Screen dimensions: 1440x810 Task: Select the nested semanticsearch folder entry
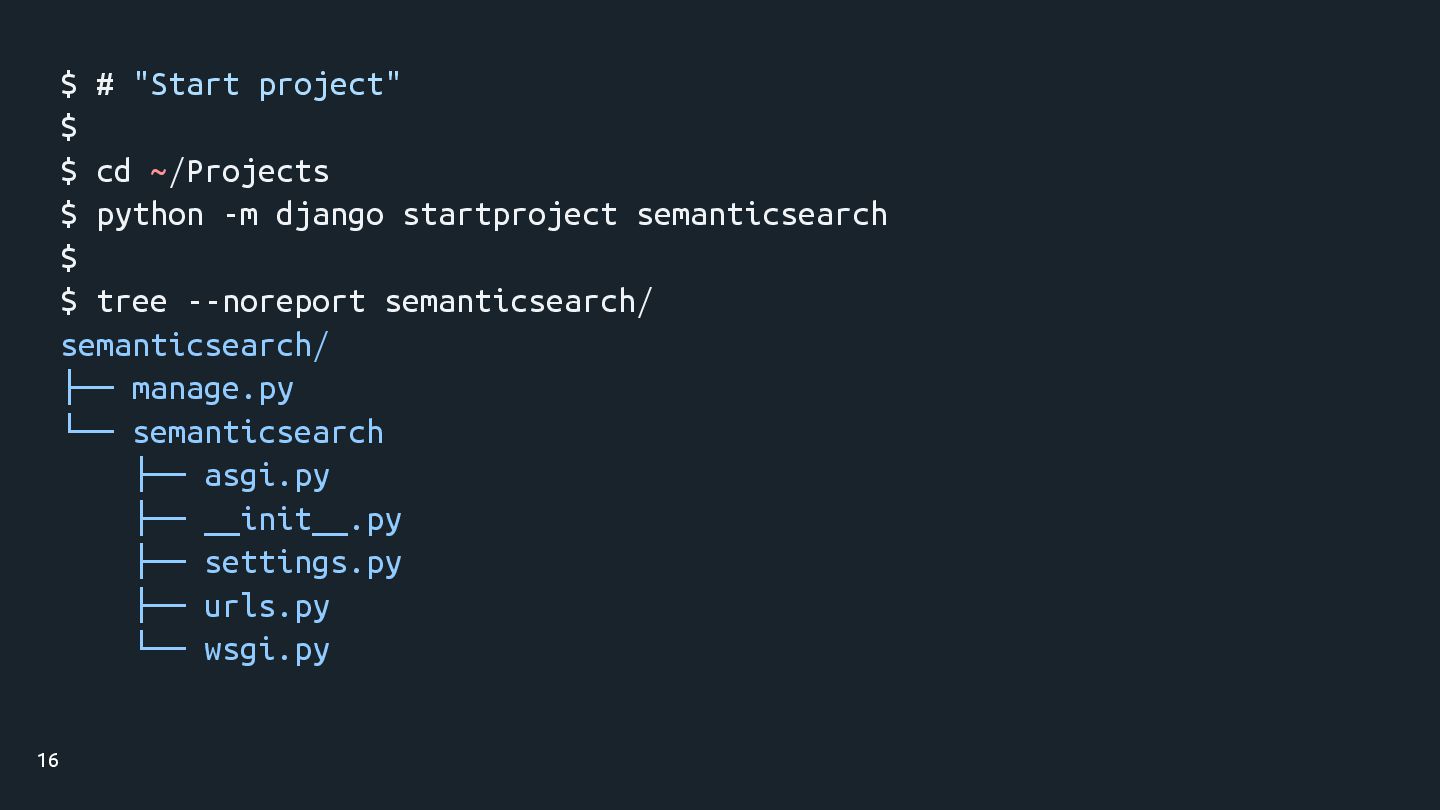(x=258, y=432)
